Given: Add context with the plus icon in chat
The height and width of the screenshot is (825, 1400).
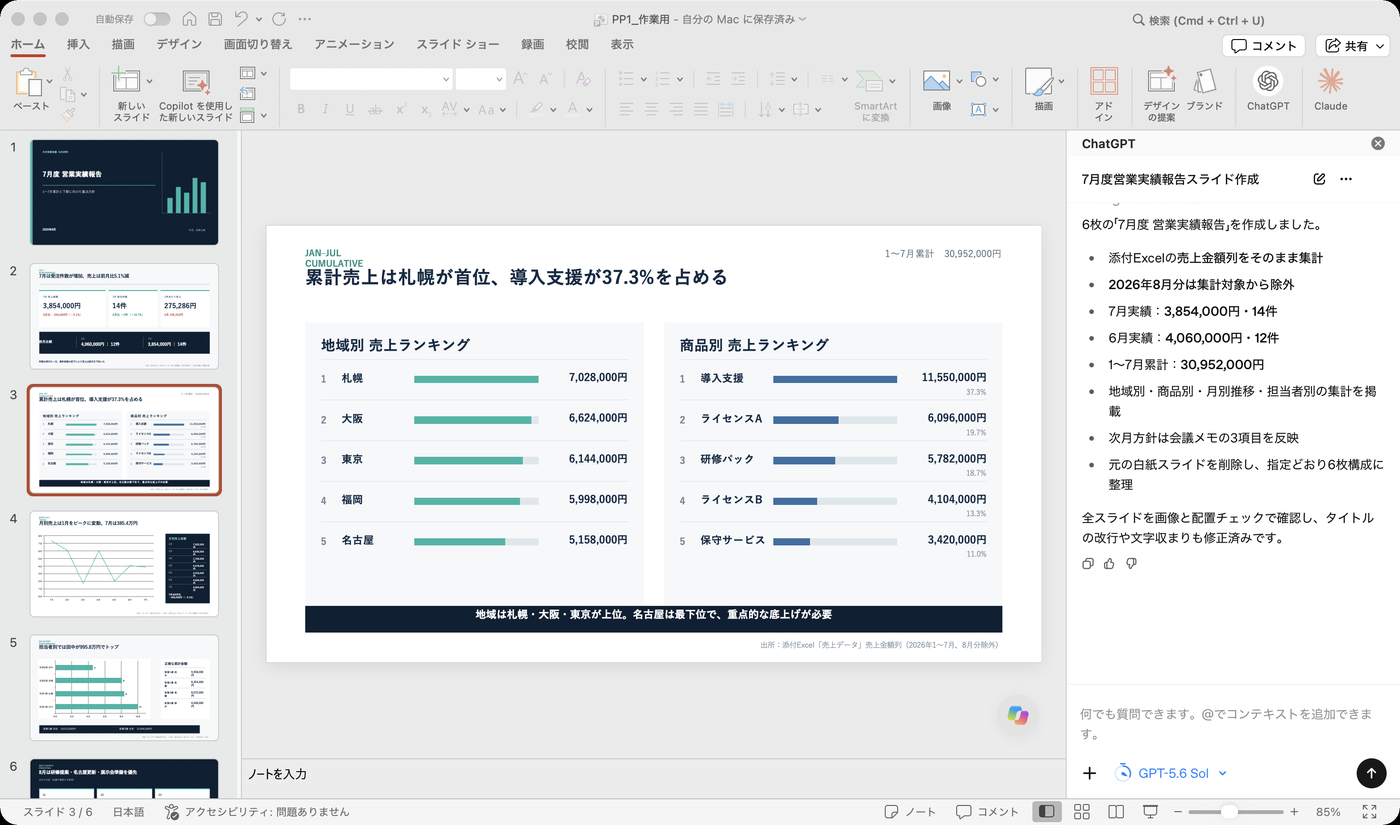Looking at the screenshot, I should [x=1090, y=773].
